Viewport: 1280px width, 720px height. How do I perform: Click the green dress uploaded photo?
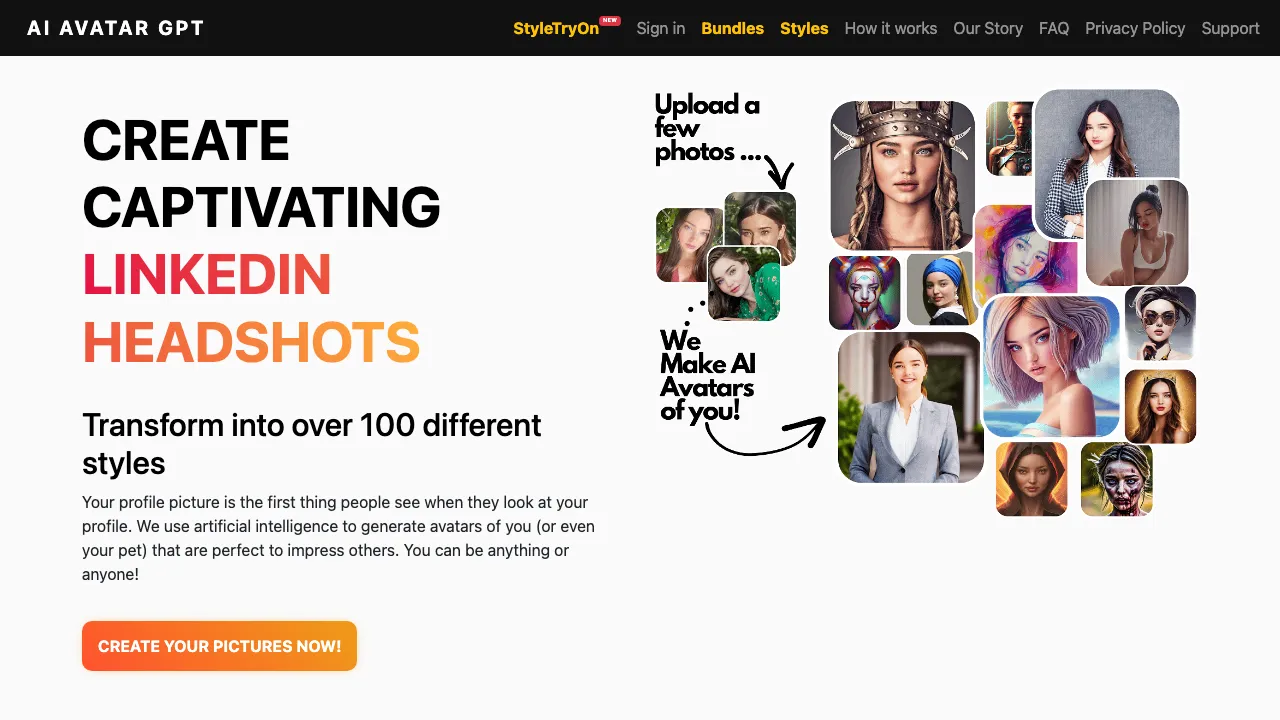(744, 284)
